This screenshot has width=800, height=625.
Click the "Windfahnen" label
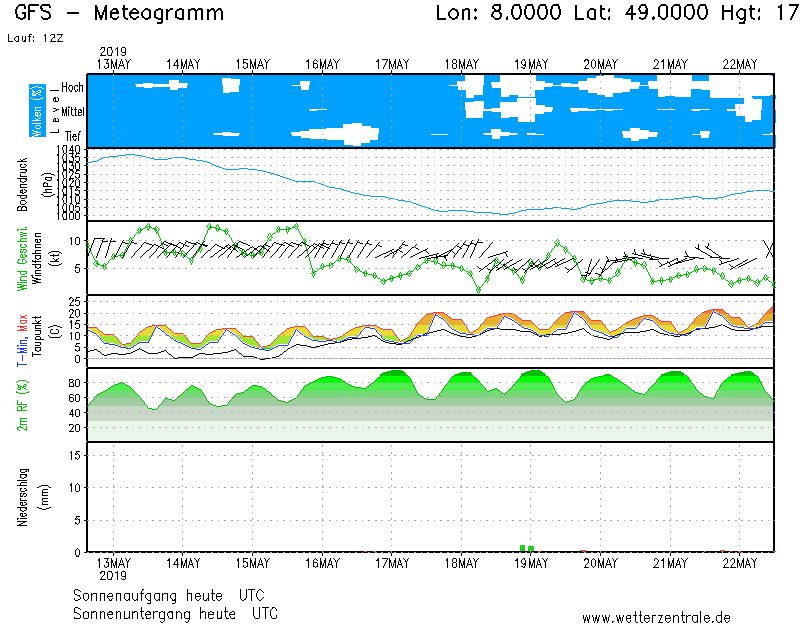[x=37, y=259]
